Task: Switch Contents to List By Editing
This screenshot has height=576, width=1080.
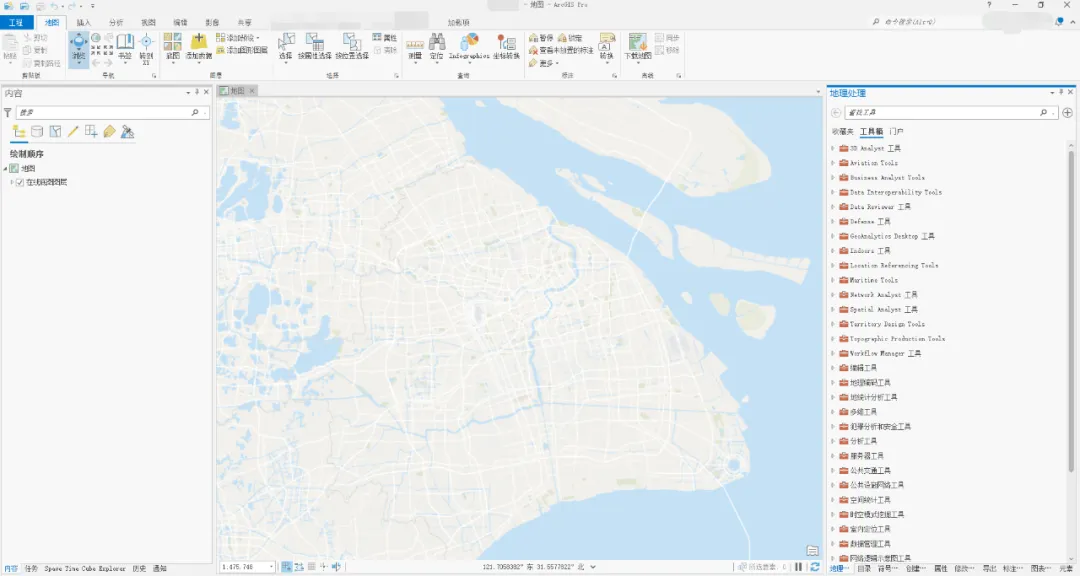Action: click(73, 132)
